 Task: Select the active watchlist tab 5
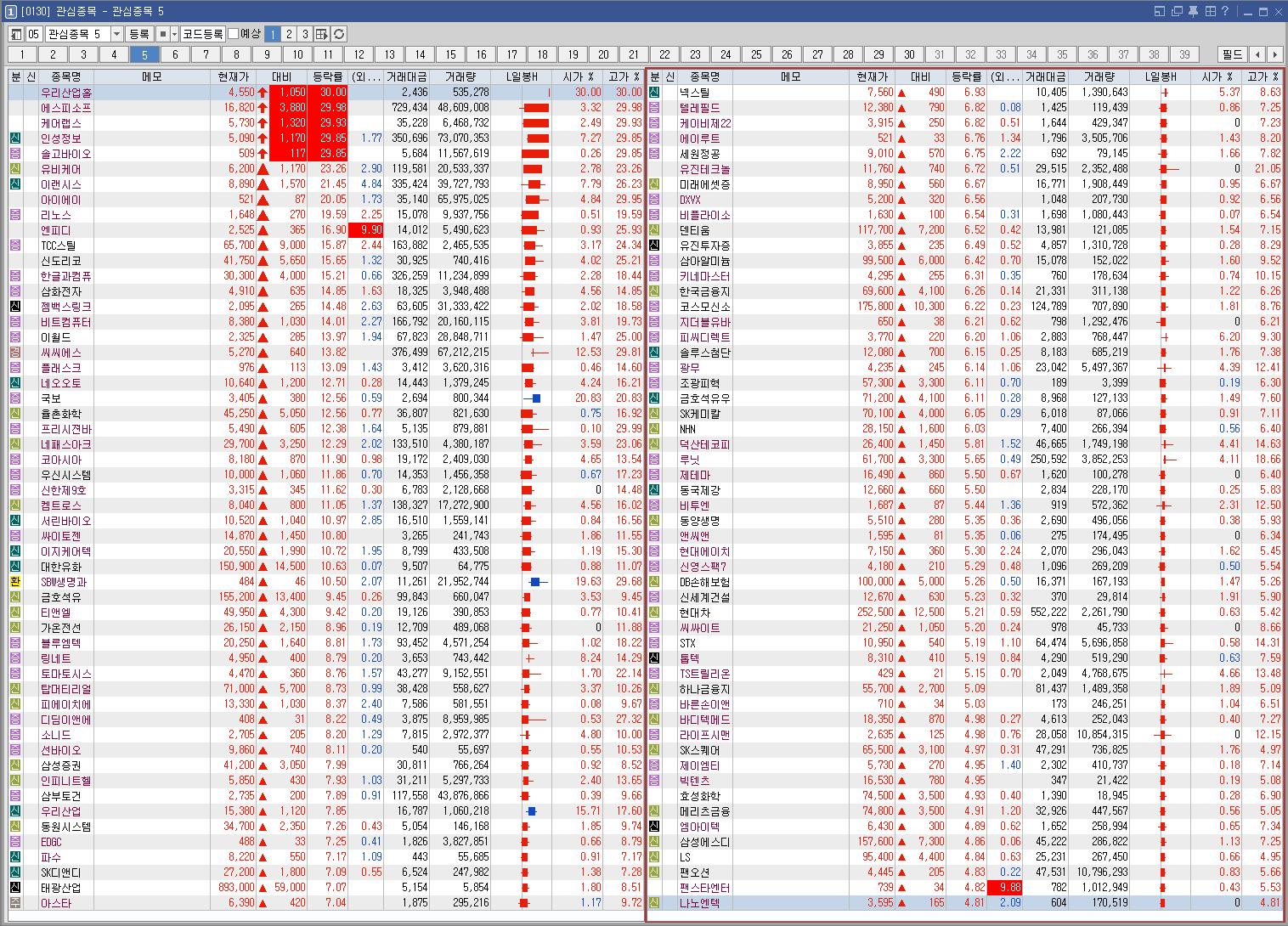144,54
